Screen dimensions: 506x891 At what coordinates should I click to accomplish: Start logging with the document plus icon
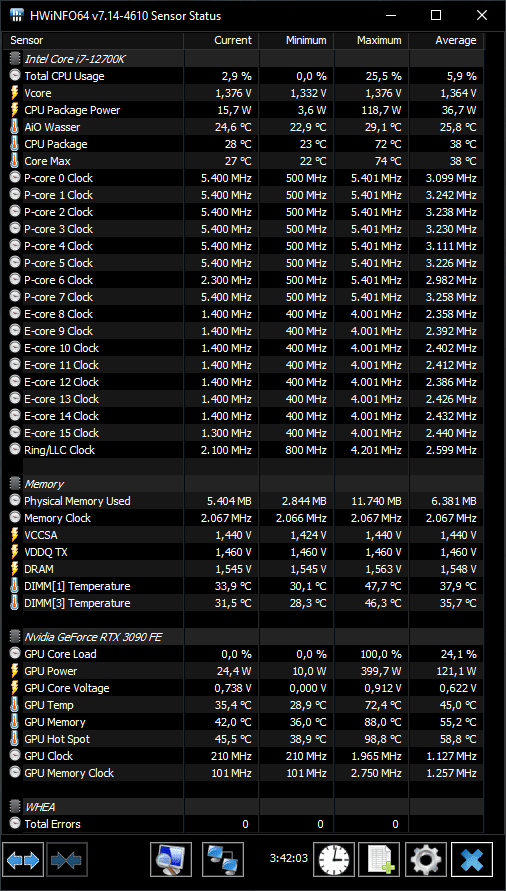coord(379,859)
